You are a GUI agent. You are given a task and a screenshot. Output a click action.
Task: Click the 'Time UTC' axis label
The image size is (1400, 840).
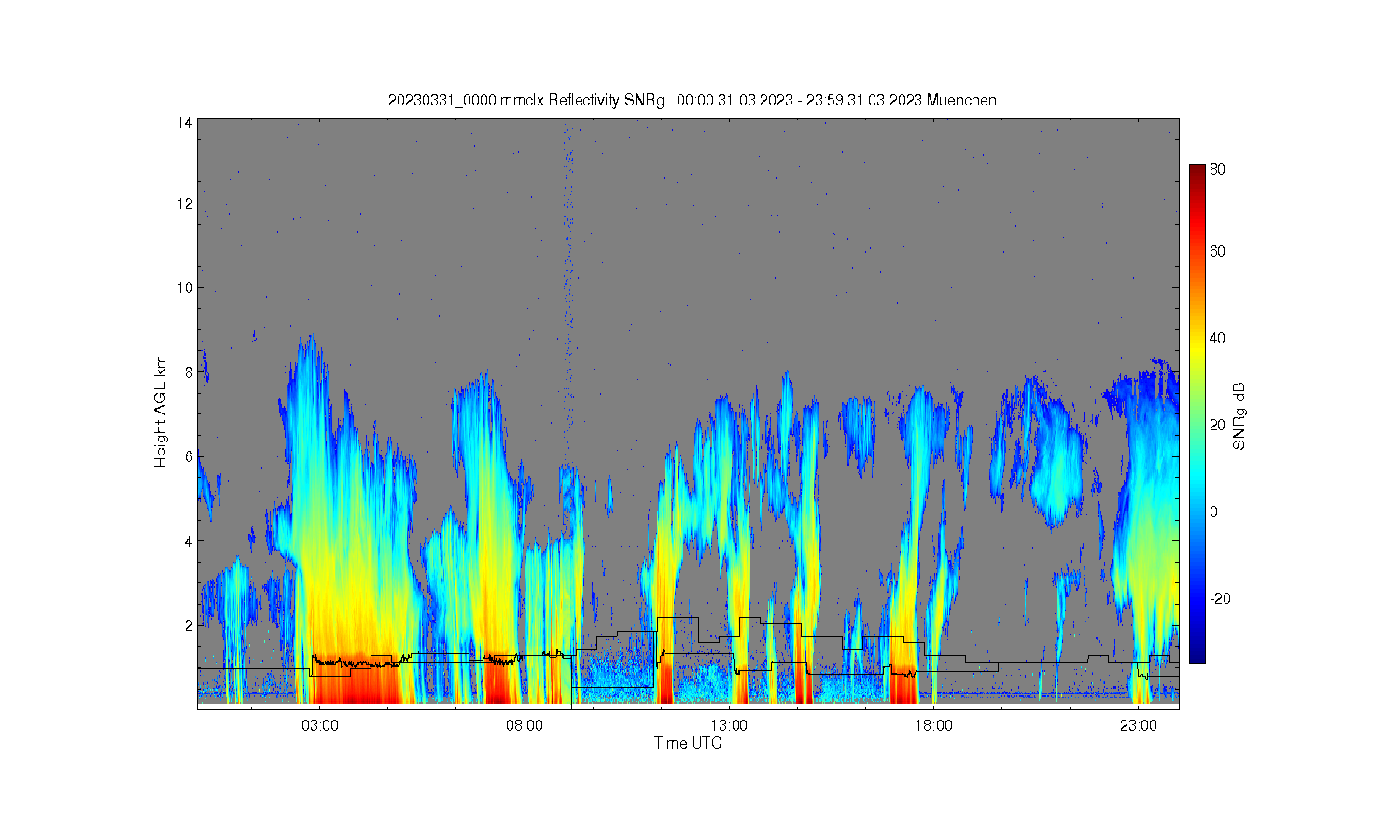688,743
